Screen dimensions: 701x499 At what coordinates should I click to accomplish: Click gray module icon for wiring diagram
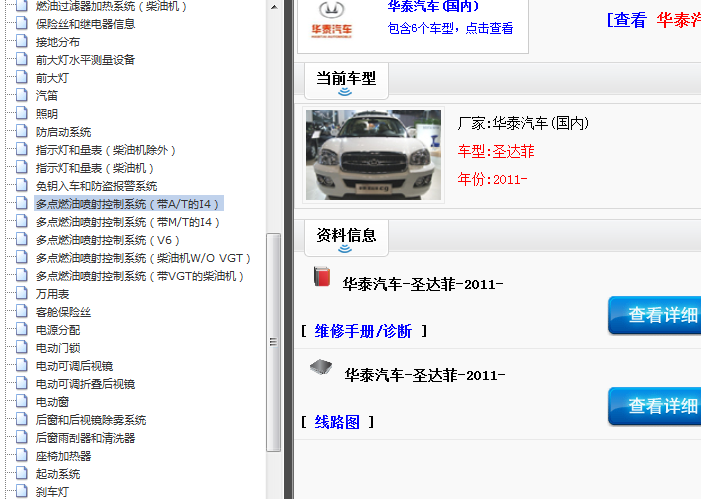(321, 367)
